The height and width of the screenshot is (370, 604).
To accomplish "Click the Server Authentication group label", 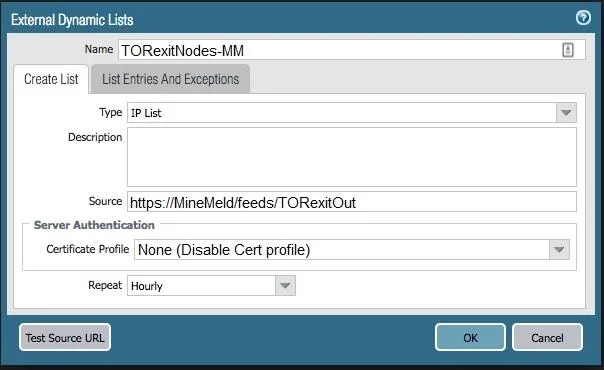I will pos(94,225).
